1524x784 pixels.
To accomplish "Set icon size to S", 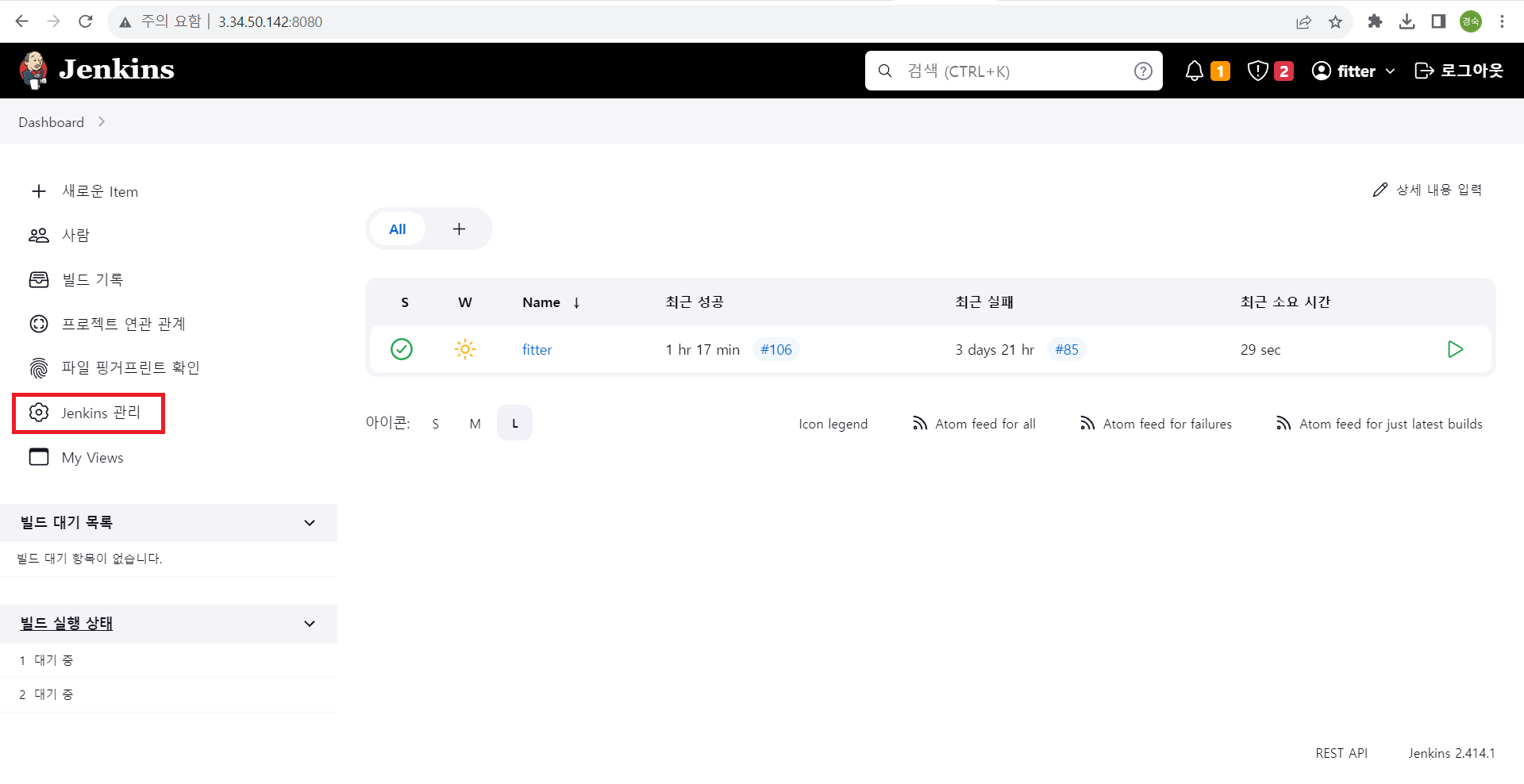I will (435, 424).
